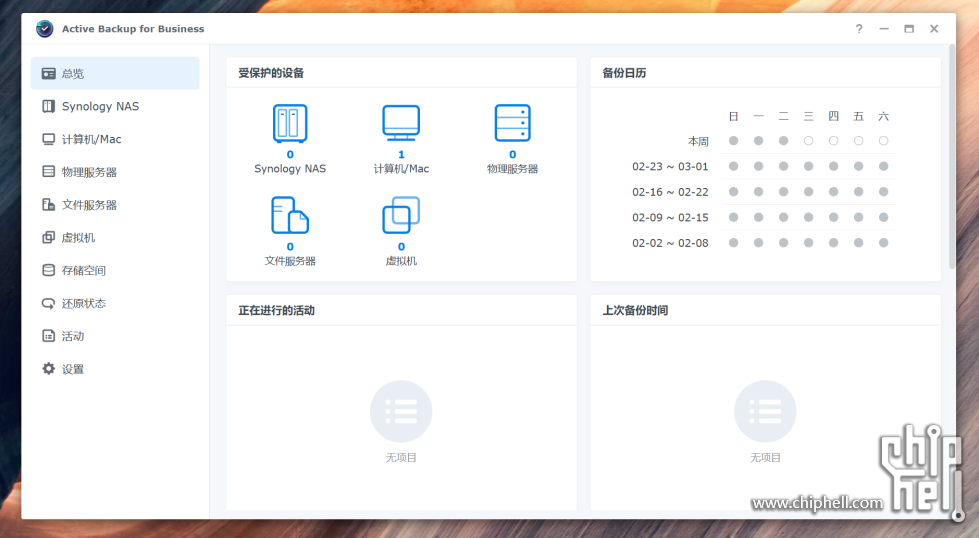The image size is (979, 538).
Task: Click the 备份日历 panel title
Action: point(624,73)
